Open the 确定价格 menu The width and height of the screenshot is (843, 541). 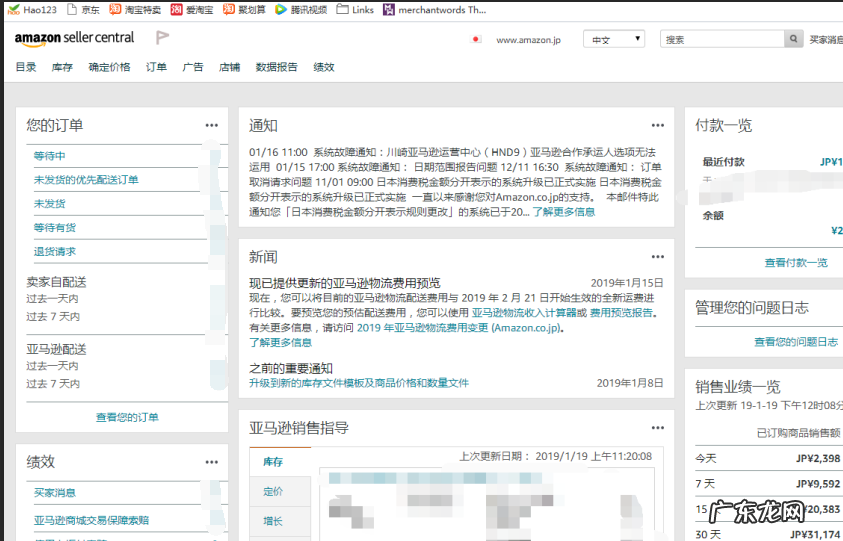109,67
